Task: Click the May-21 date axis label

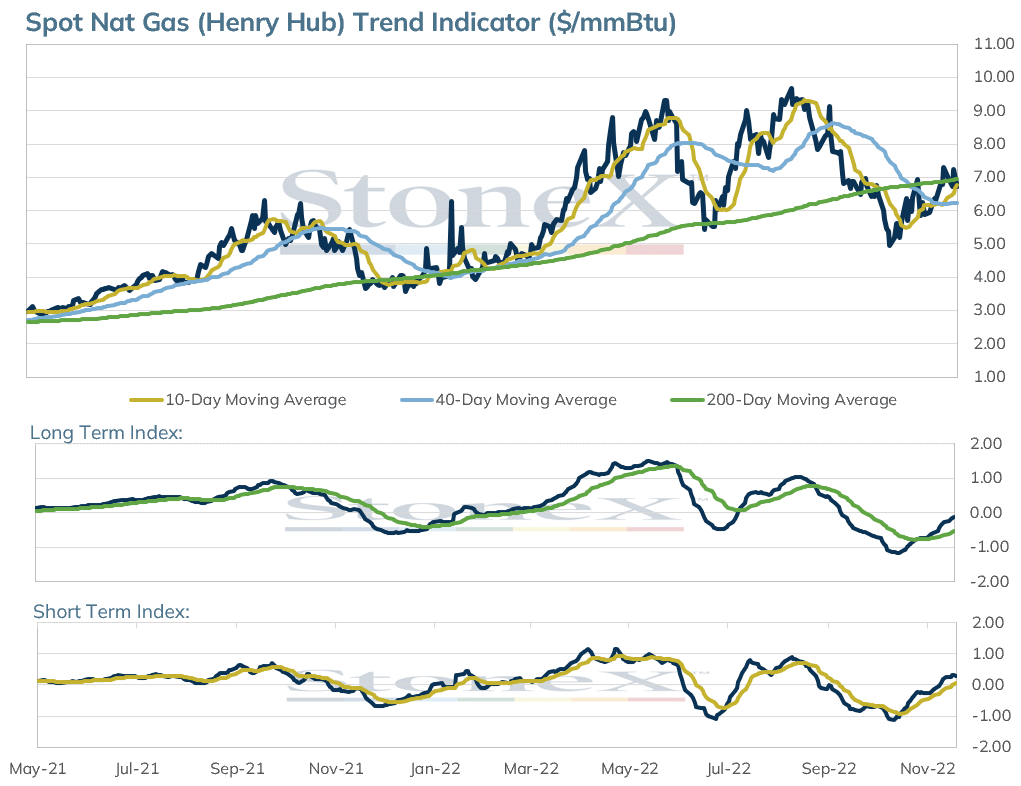Action: 38,769
